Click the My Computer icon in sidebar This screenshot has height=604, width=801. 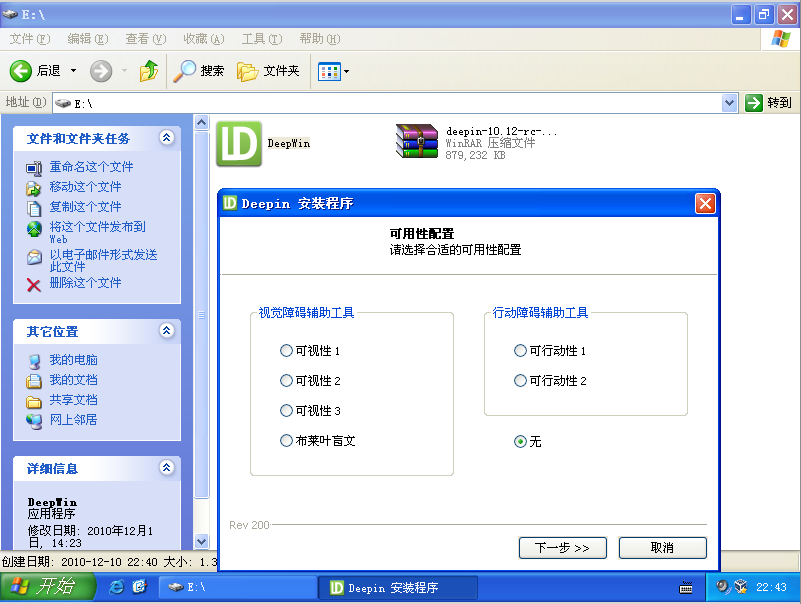pos(34,361)
